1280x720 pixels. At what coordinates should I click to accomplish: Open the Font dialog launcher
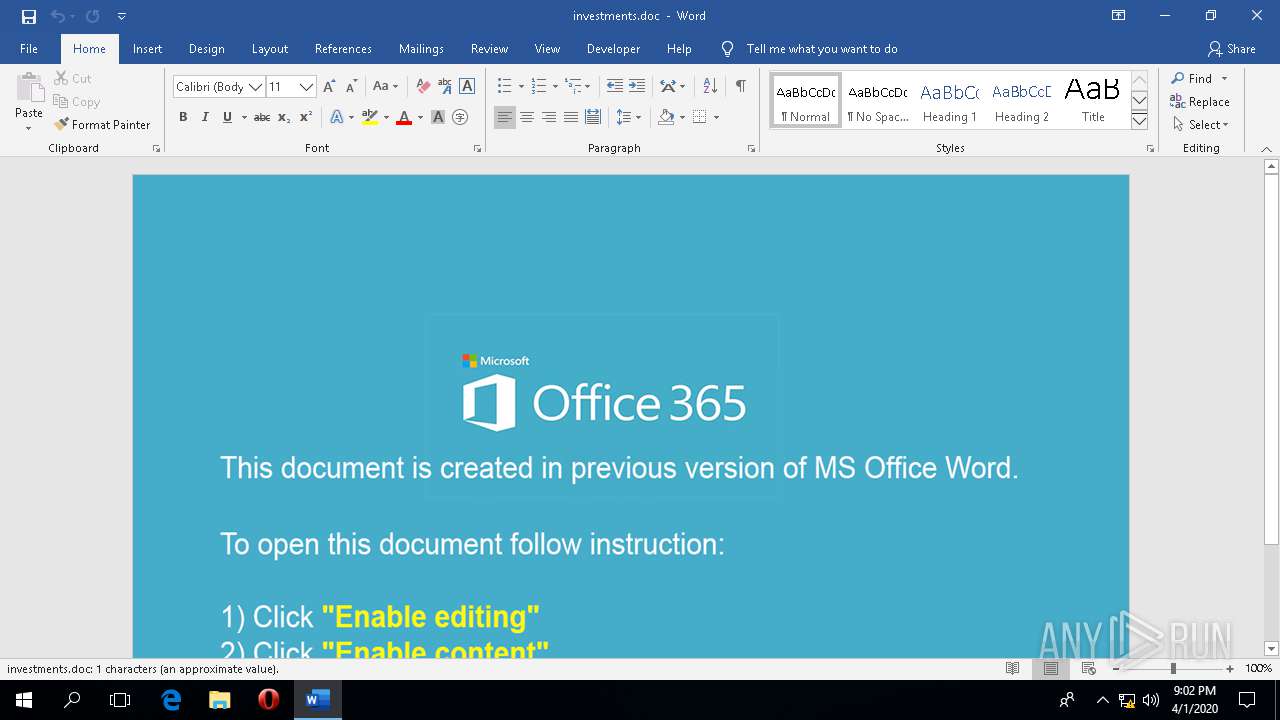[477, 149]
